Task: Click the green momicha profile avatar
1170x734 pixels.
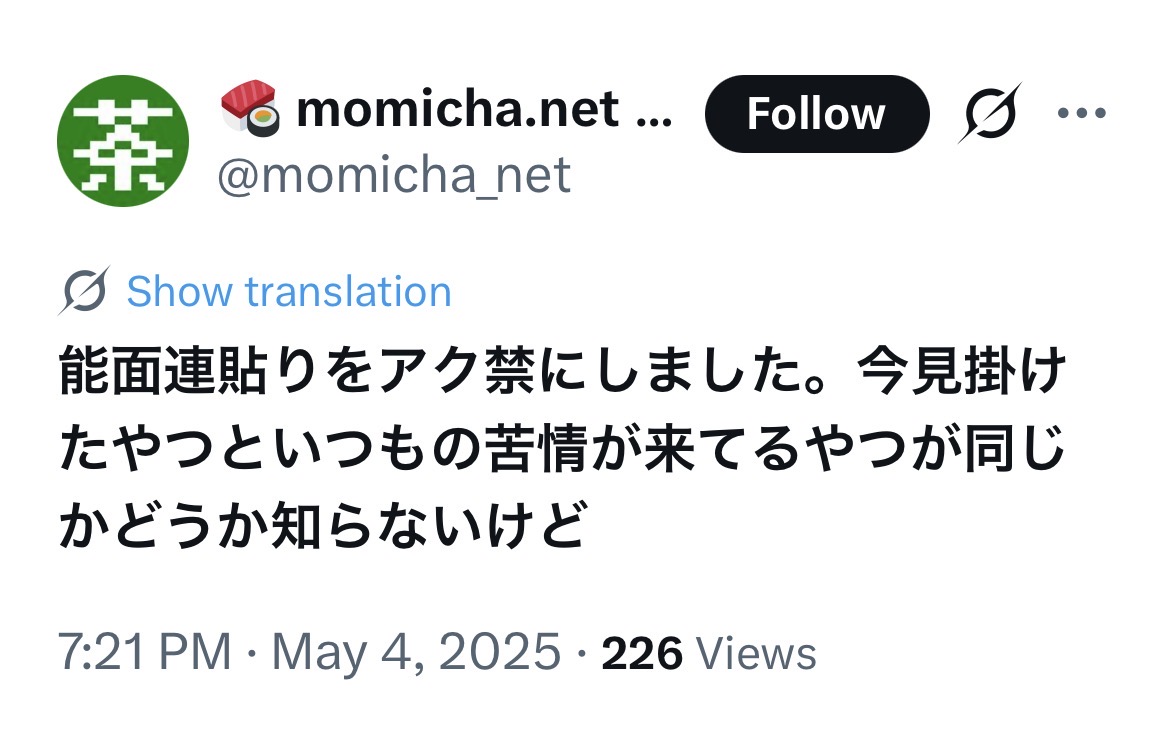Action: [123, 141]
